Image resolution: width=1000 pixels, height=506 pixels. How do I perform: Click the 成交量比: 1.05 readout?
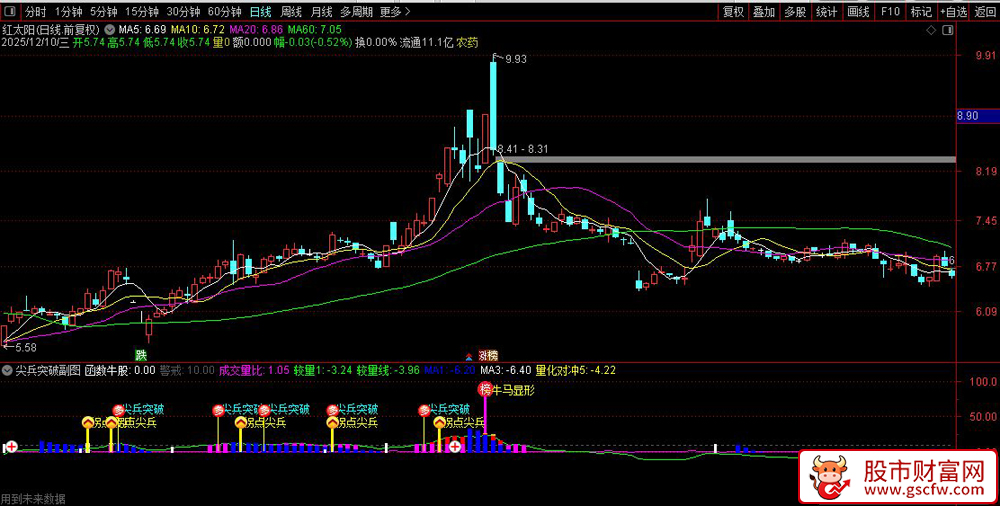[254, 369]
